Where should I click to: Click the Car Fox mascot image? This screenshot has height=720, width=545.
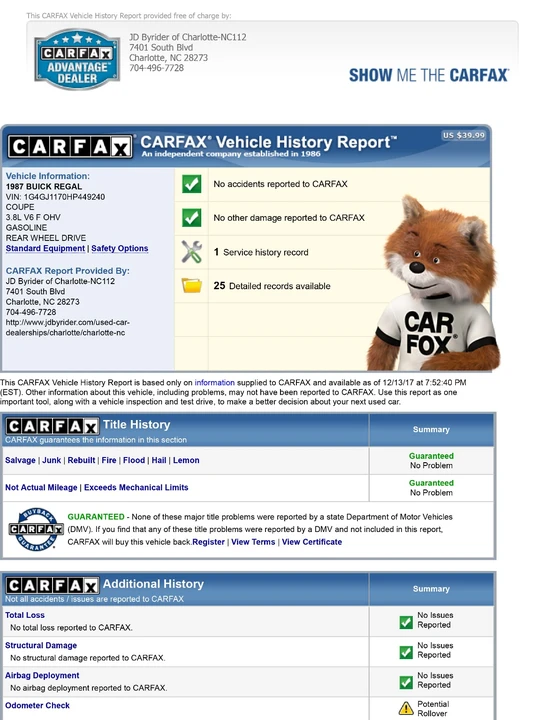pos(433,284)
